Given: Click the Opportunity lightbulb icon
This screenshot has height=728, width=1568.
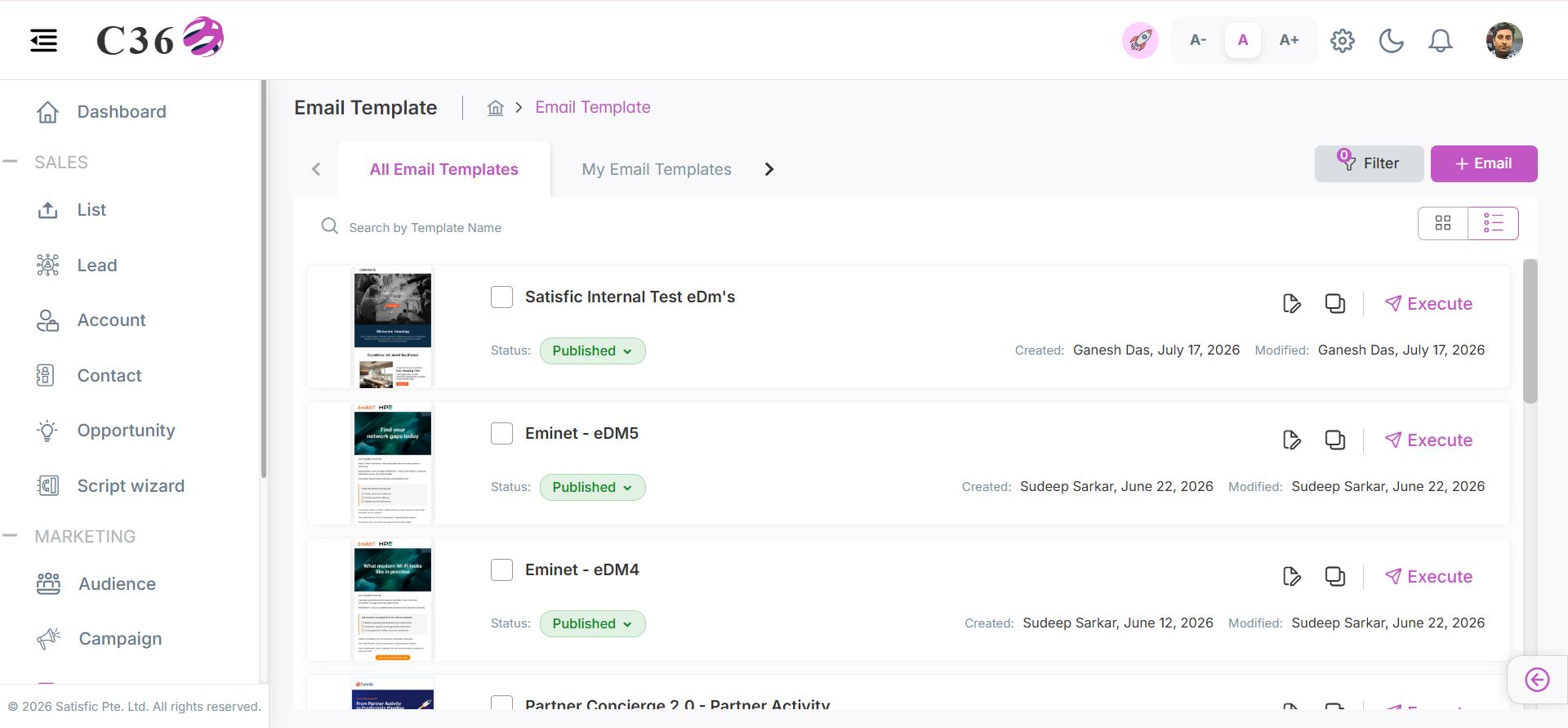Looking at the screenshot, I should tap(48, 431).
